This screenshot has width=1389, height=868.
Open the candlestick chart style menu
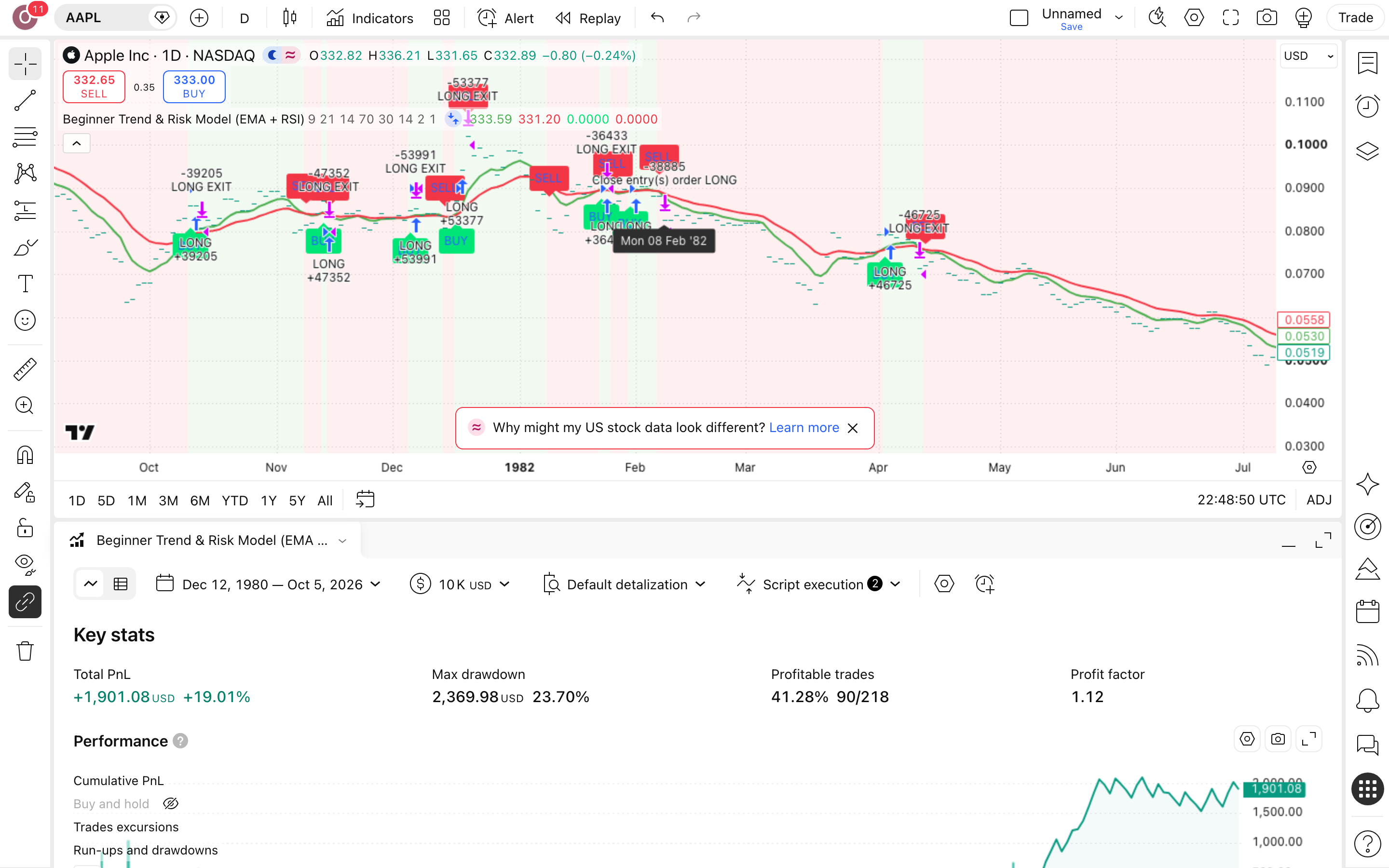click(290, 18)
